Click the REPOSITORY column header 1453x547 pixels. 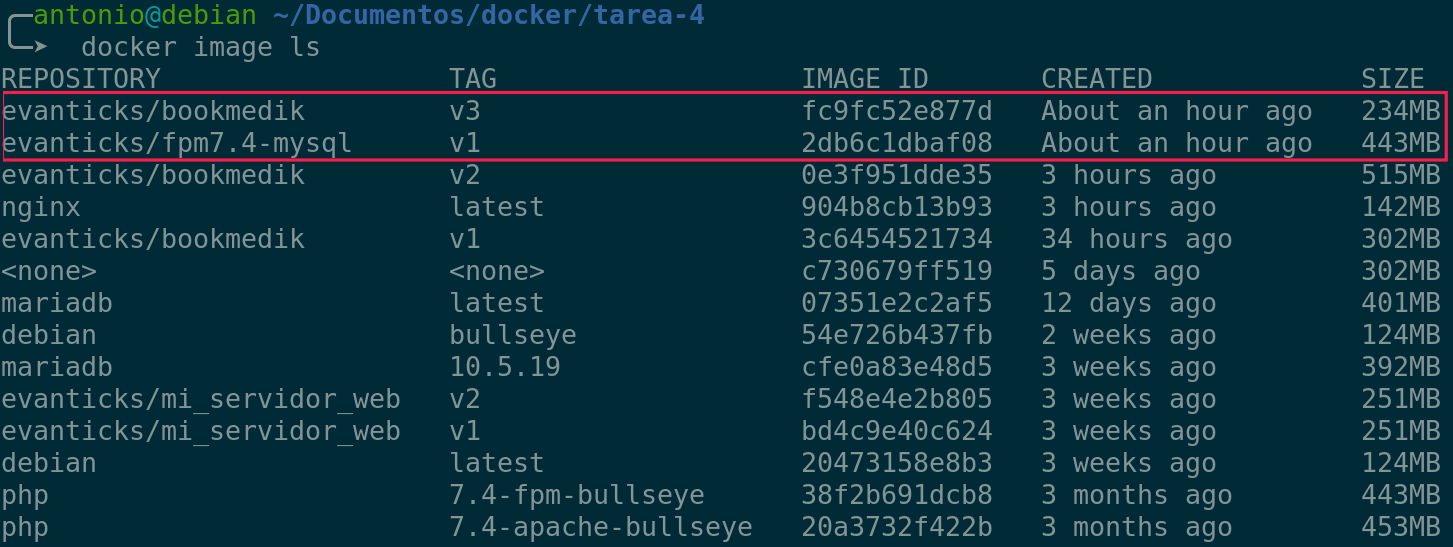click(x=80, y=79)
